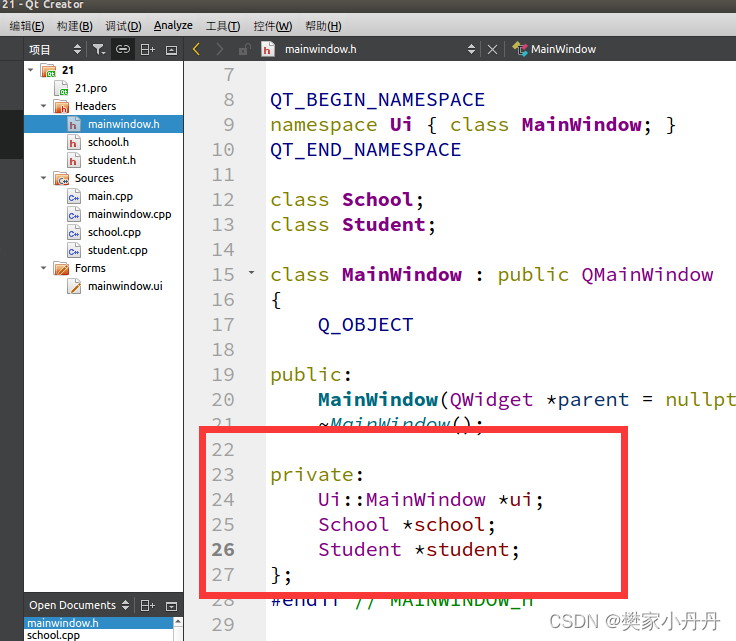Open the 项目 view selector dropdown
The height and width of the screenshot is (641, 736).
tap(55, 49)
